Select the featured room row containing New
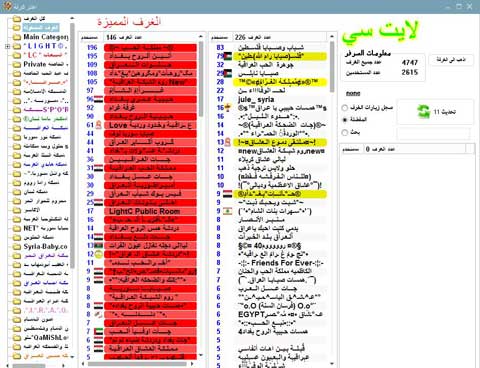The image size is (480, 368). (150, 82)
